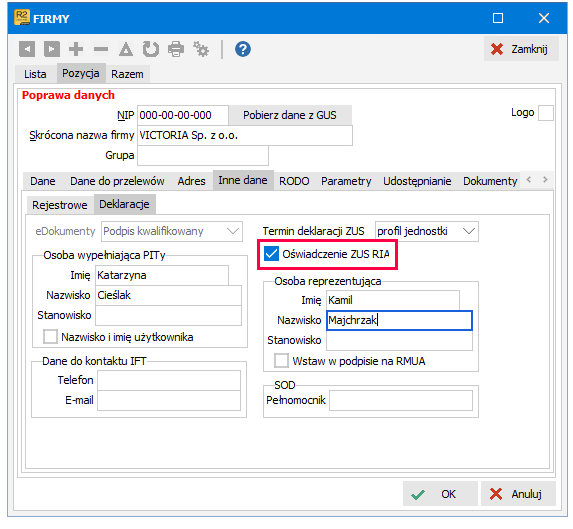
Task: Open the RODO tab
Action: pyautogui.click(x=294, y=181)
